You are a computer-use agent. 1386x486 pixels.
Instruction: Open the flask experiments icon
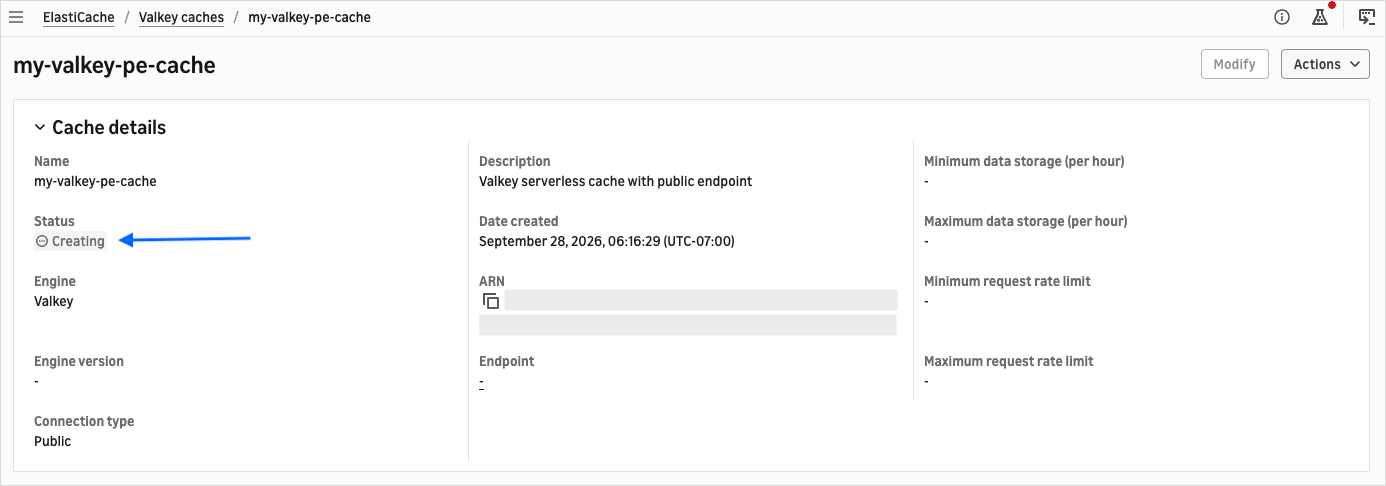pyautogui.click(x=1320, y=17)
